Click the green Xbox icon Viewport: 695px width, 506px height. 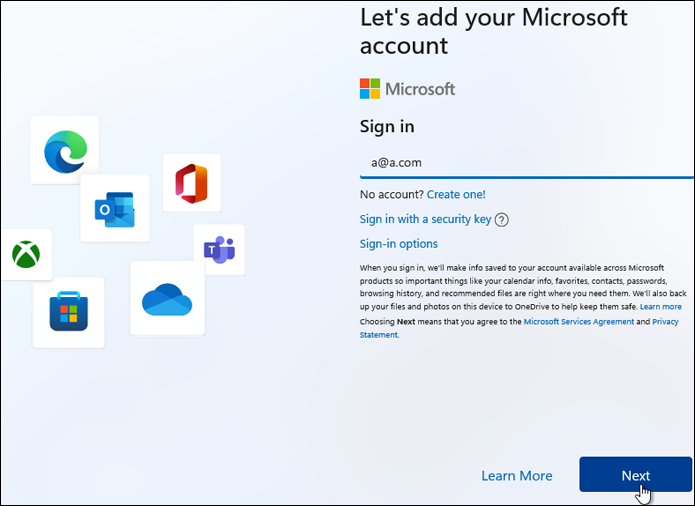pyautogui.click(x=25, y=254)
